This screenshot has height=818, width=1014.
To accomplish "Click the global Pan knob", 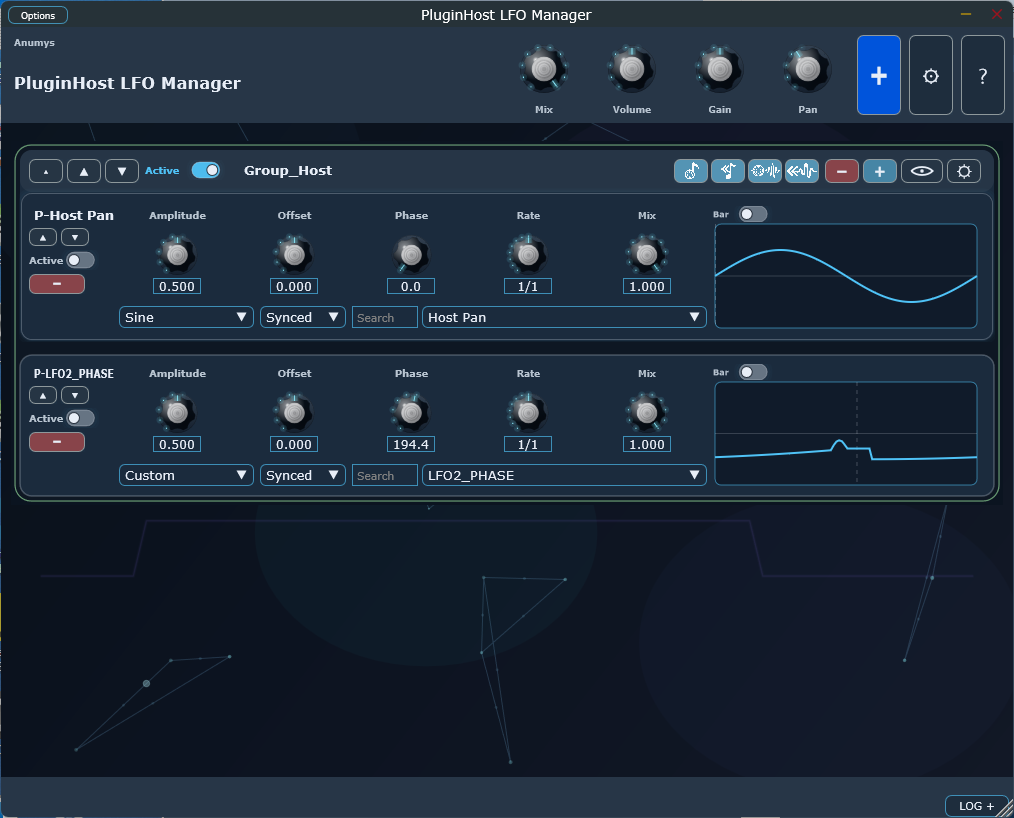I will pos(807,69).
